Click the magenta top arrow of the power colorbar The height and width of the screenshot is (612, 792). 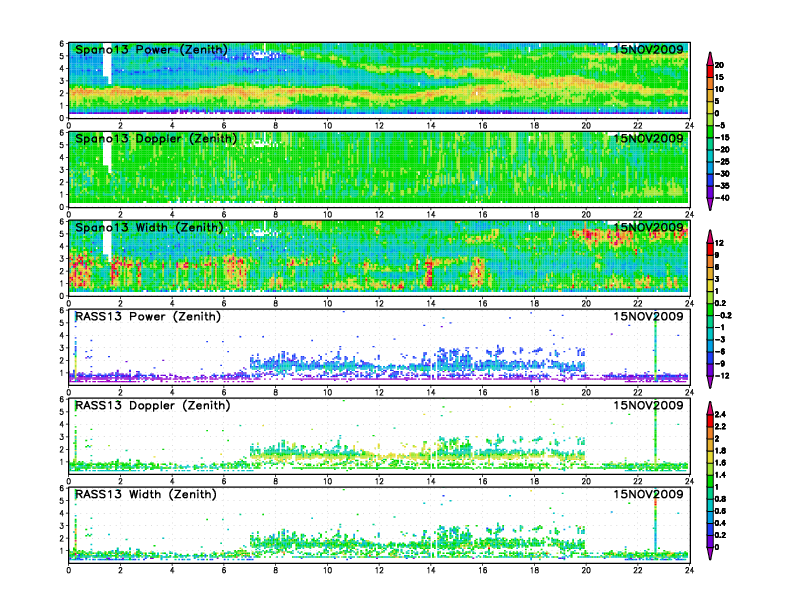[710, 58]
